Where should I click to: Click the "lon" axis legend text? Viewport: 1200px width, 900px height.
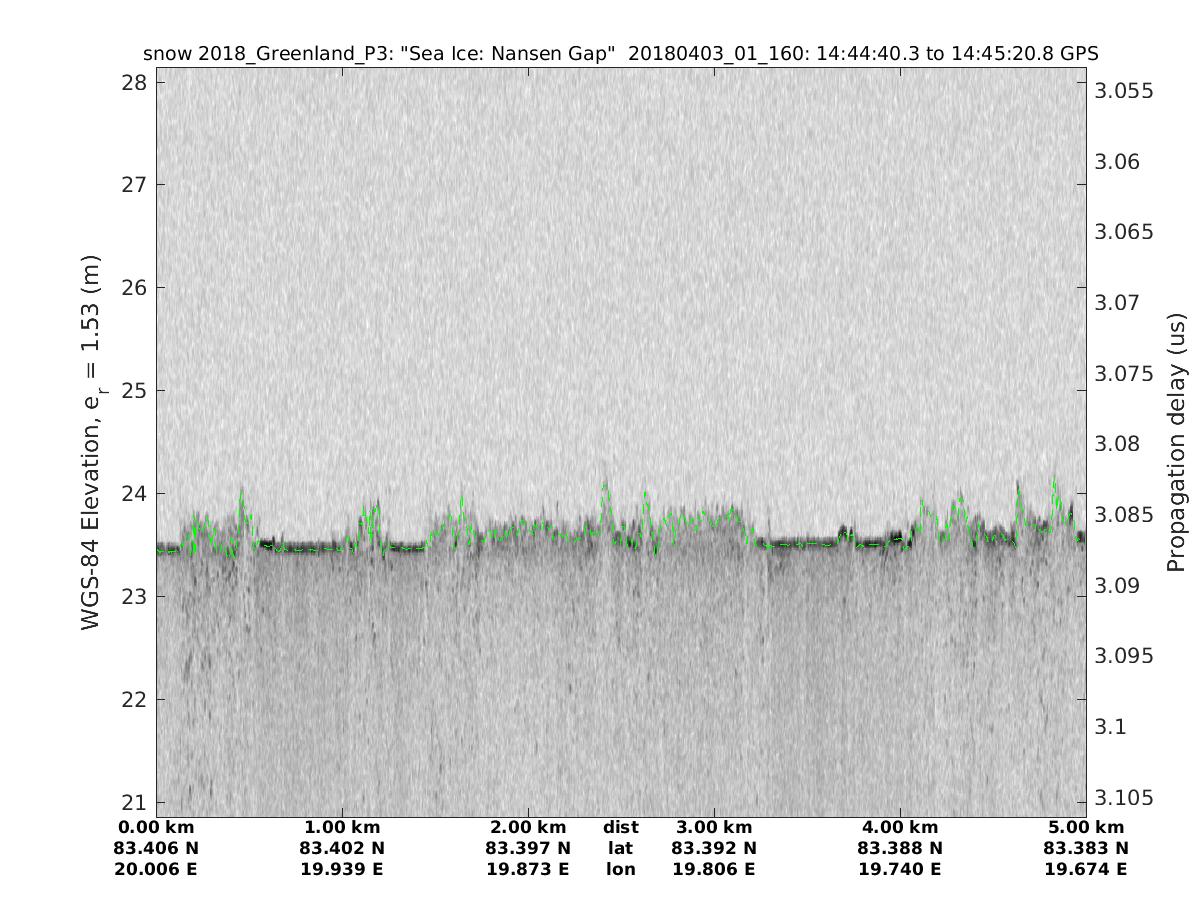(x=620, y=869)
